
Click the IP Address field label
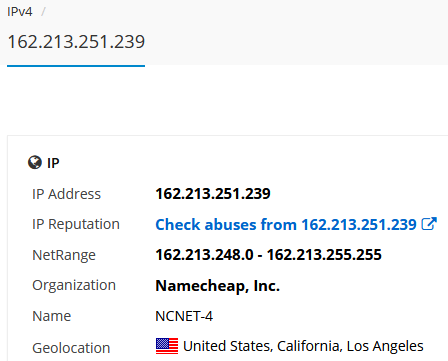66,194
